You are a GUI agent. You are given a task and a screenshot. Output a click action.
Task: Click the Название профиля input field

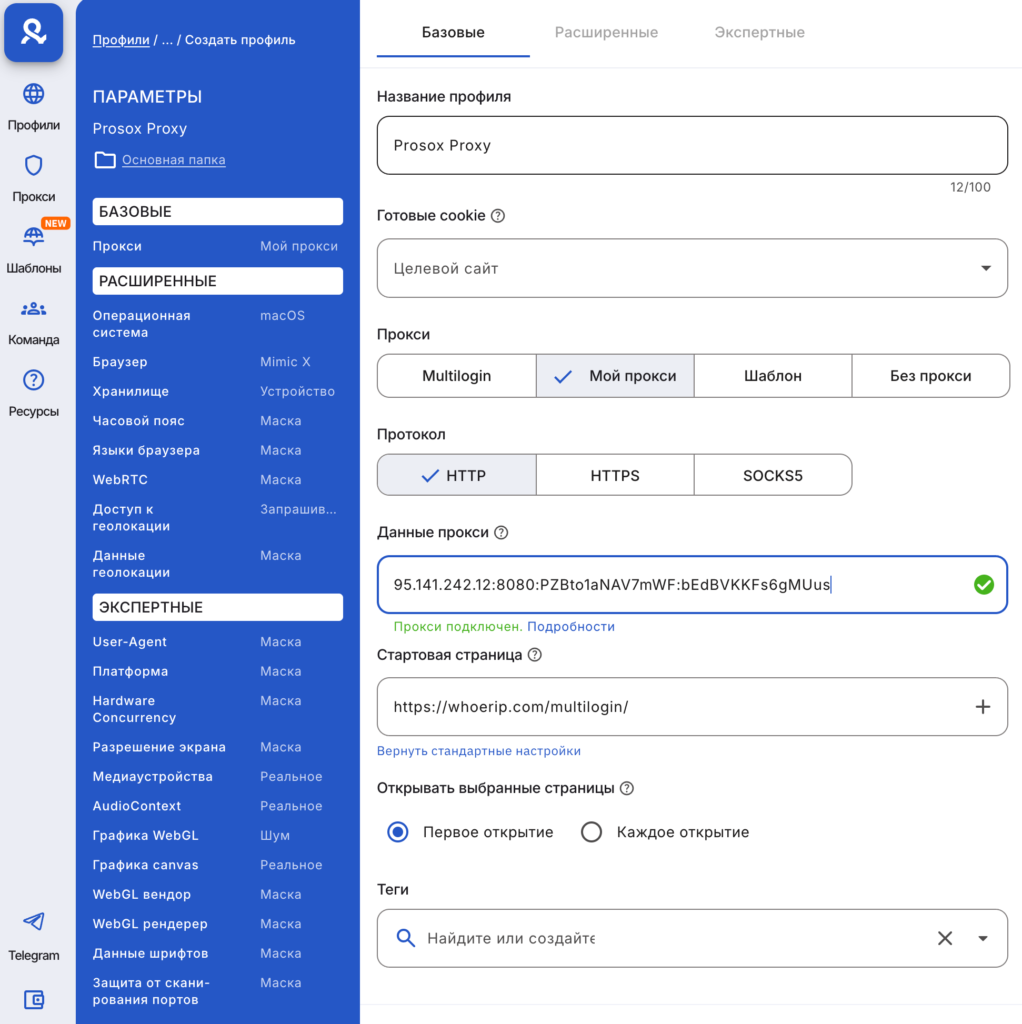pos(691,145)
